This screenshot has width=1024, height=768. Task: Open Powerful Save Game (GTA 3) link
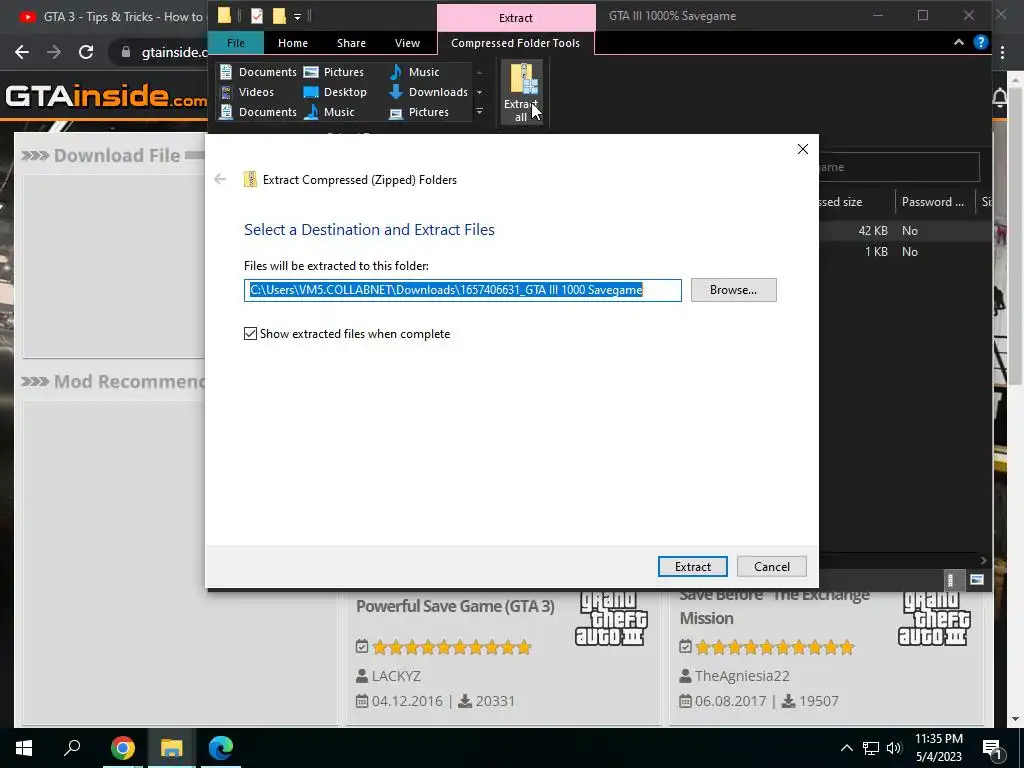click(x=455, y=606)
